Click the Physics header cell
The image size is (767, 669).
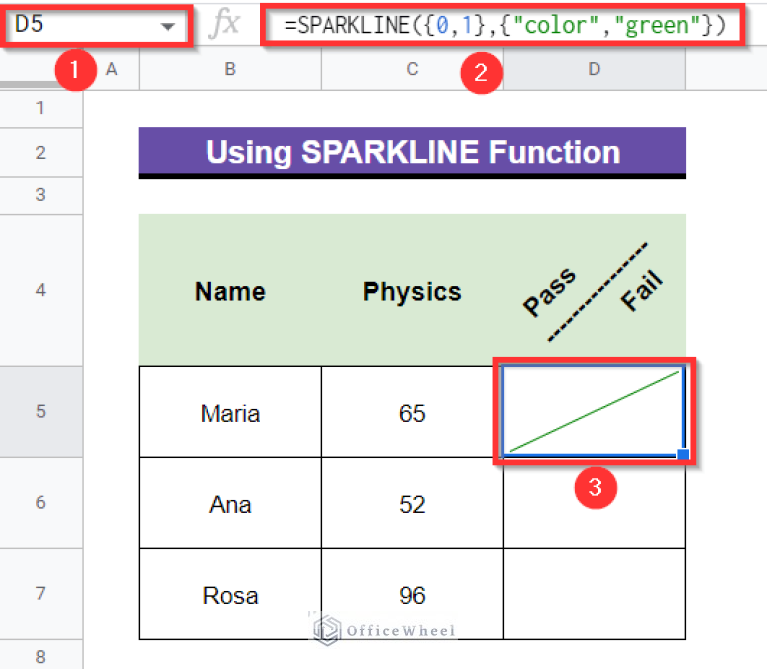(412, 291)
